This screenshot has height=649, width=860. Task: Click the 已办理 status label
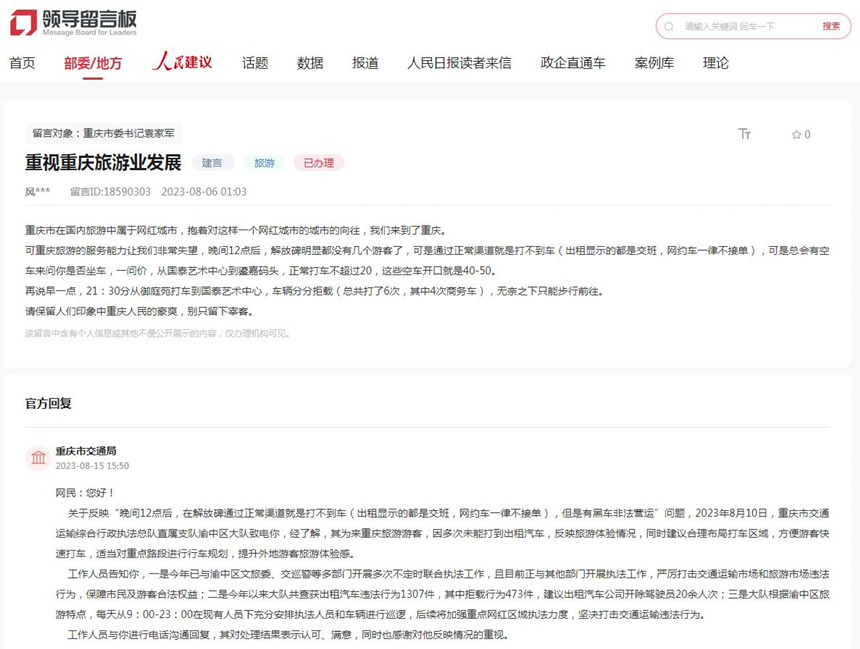318,161
